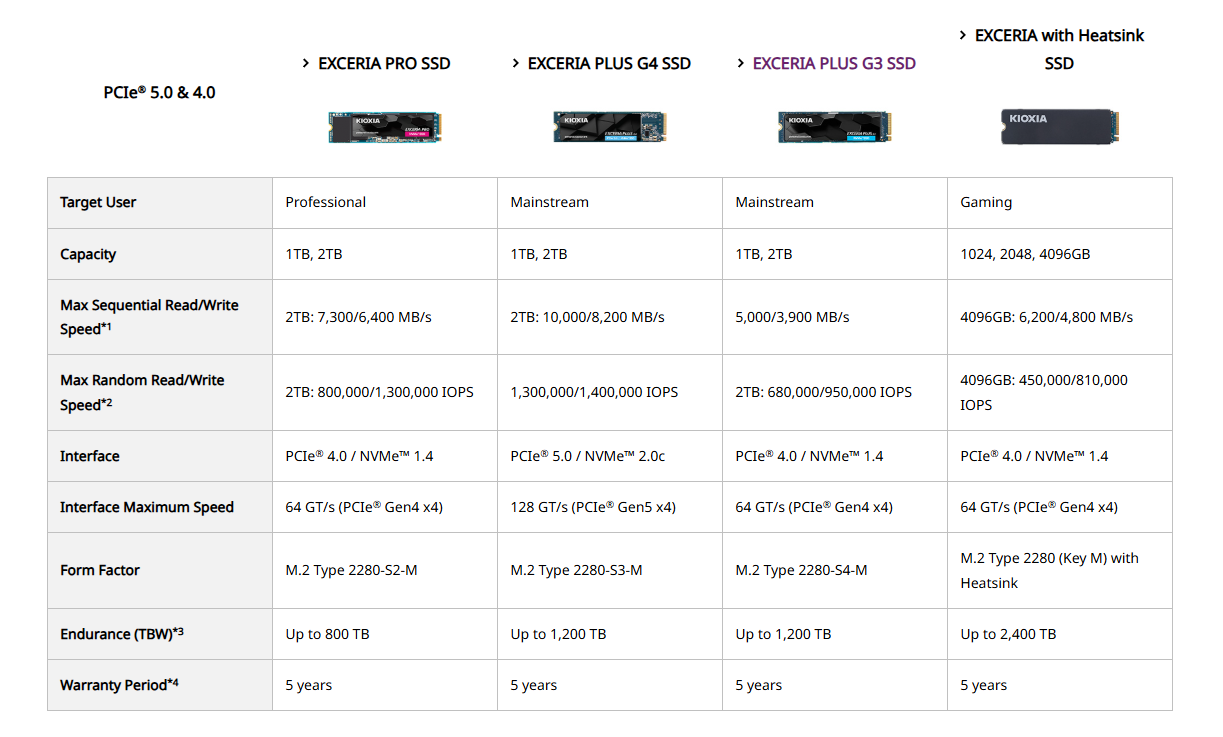Click the Target User row header
Viewport: 1223px width, 737px height.
click(x=98, y=202)
